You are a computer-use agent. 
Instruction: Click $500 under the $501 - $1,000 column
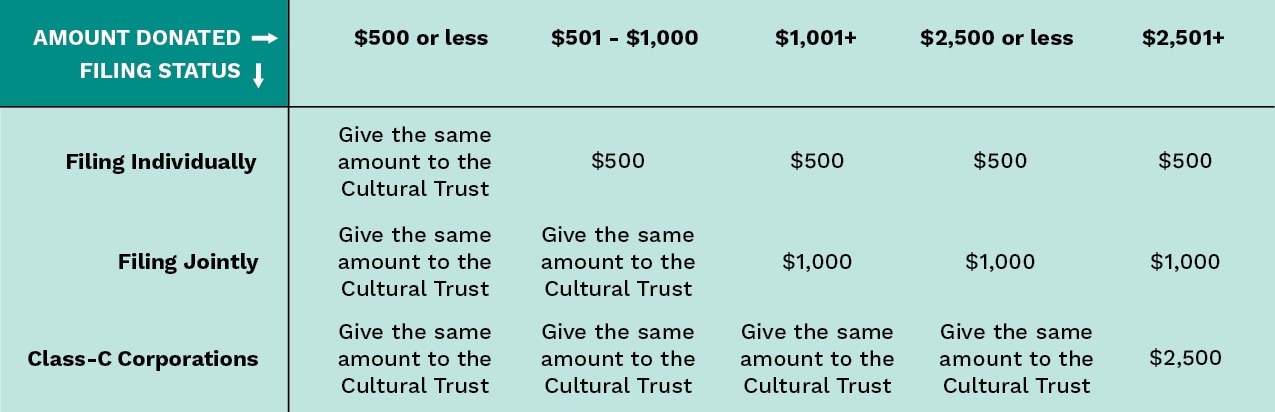618,161
